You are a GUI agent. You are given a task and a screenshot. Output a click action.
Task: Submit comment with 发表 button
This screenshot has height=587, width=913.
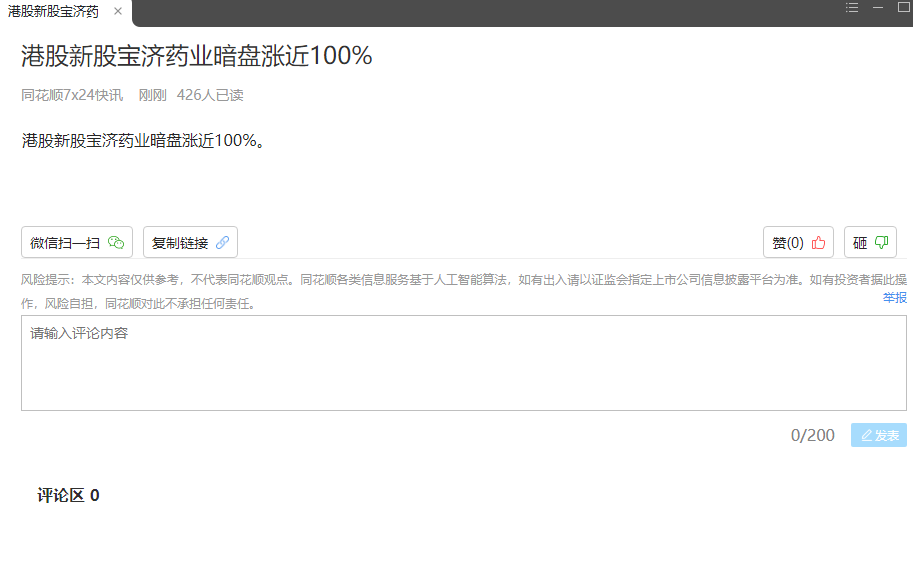point(879,435)
